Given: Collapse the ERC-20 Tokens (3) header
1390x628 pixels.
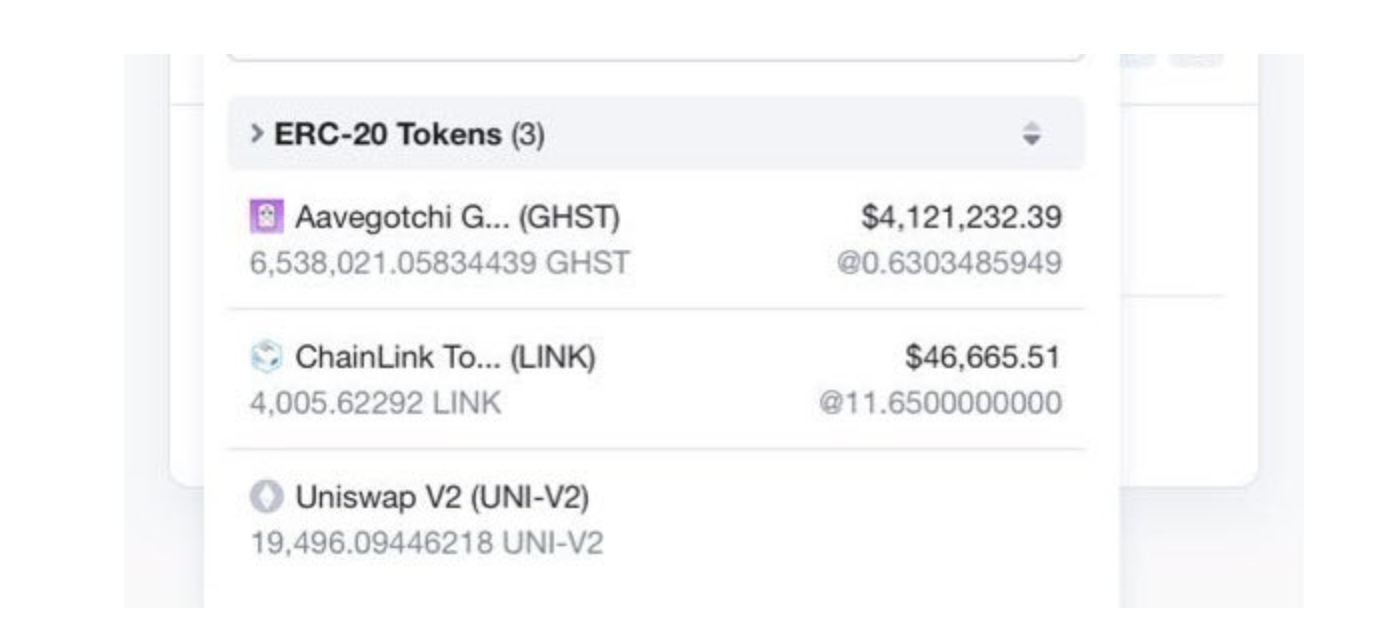Looking at the screenshot, I should coord(656,133).
